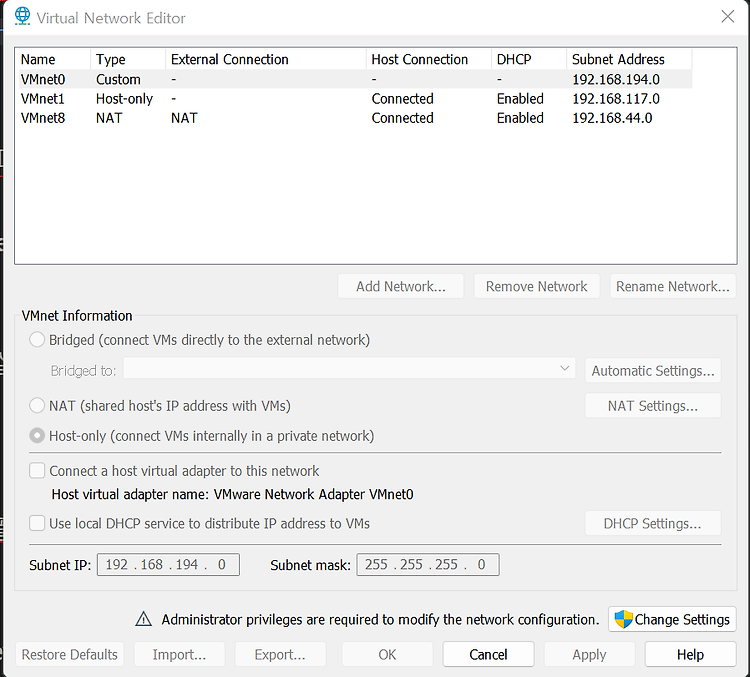Click the Host-only type cell
The width and height of the screenshot is (750, 677).
click(124, 99)
